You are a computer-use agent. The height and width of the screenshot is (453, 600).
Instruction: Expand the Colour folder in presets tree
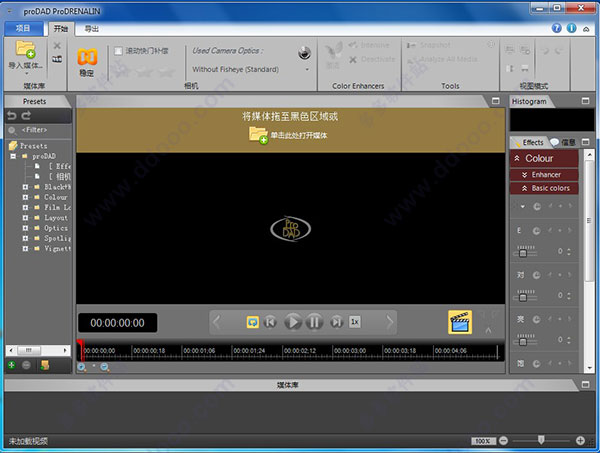point(25,197)
